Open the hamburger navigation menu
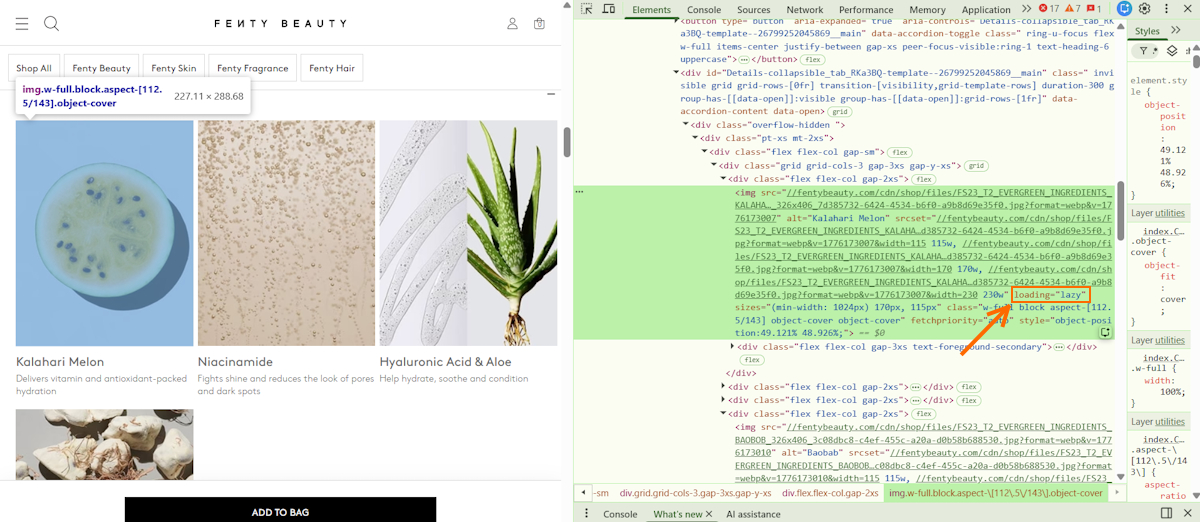The image size is (1200, 522). click(x=22, y=23)
